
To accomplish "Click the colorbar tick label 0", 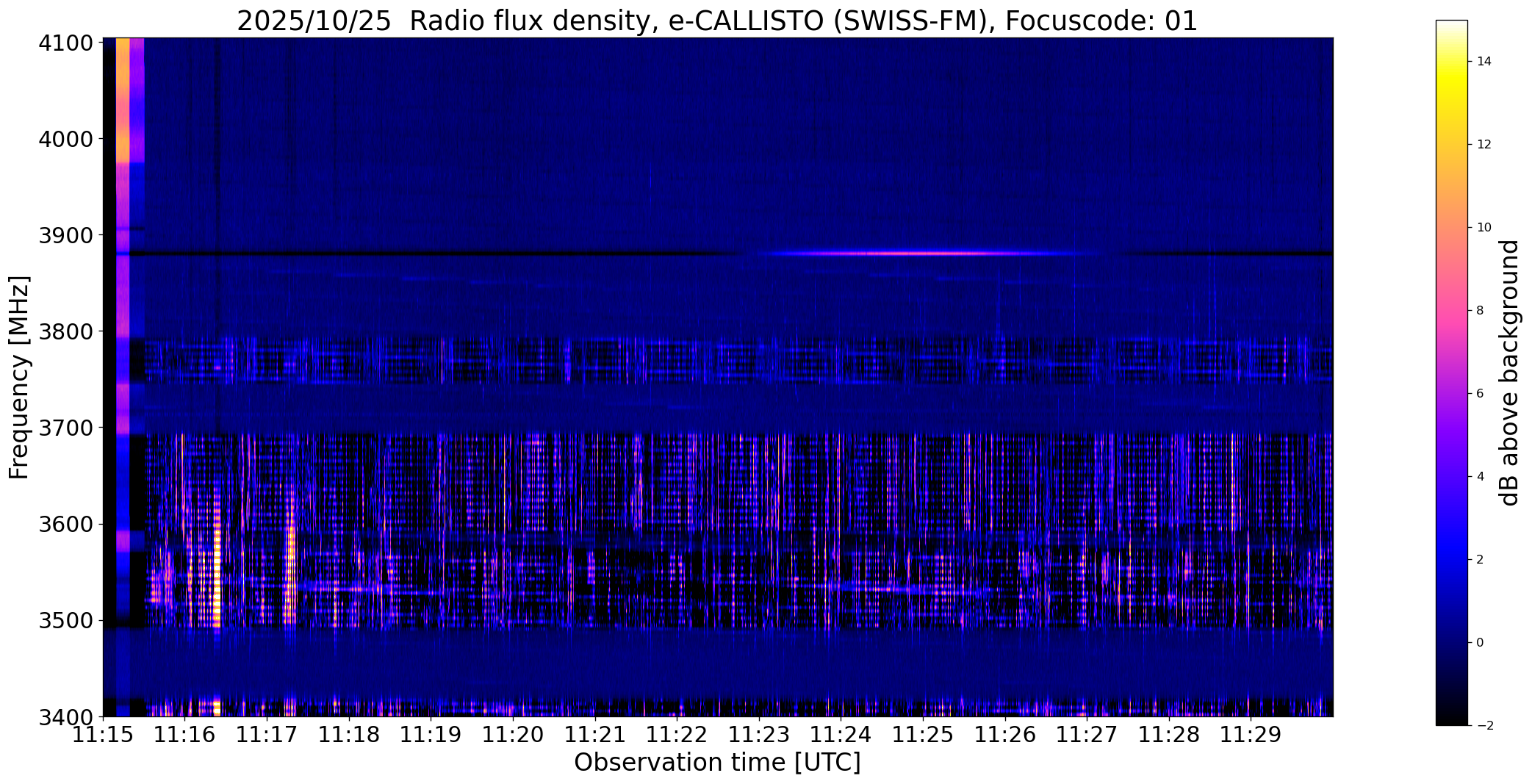I will pos(1481,643).
